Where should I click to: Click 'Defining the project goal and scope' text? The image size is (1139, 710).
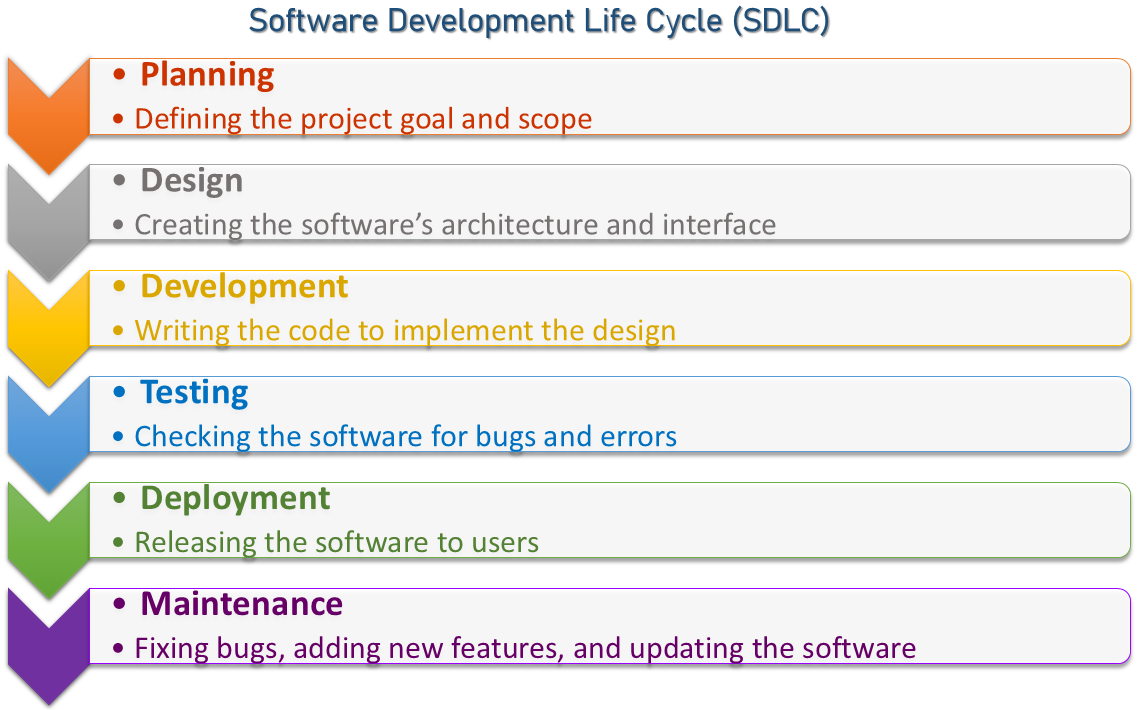tap(363, 119)
